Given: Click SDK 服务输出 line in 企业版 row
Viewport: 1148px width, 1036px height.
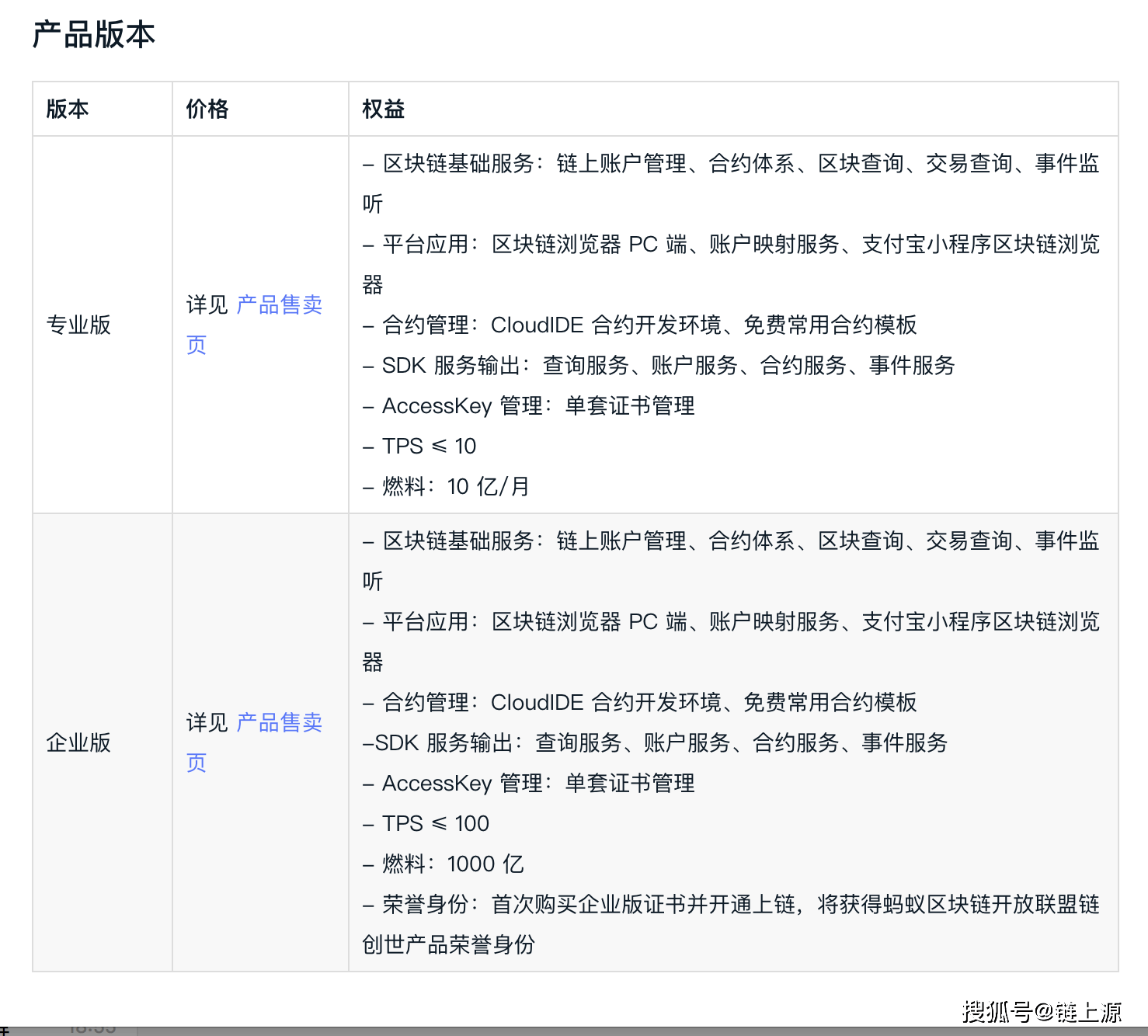Looking at the screenshot, I should [x=655, y=743].
